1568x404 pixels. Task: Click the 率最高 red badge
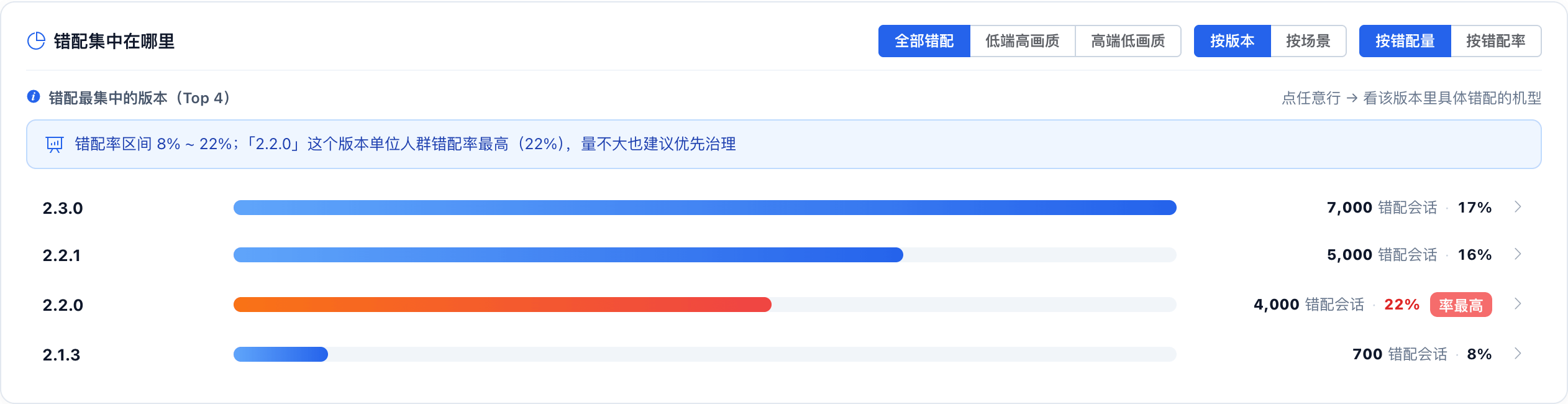1461,305
